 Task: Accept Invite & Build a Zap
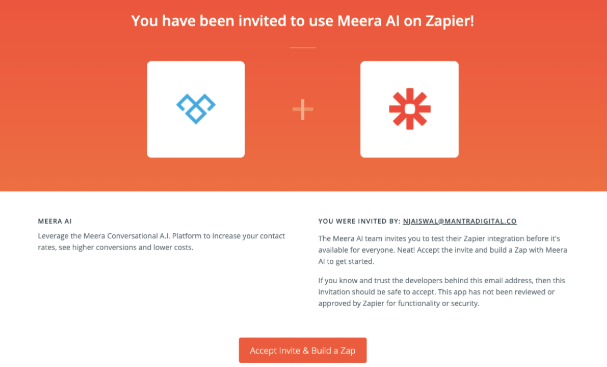(303, 350)
